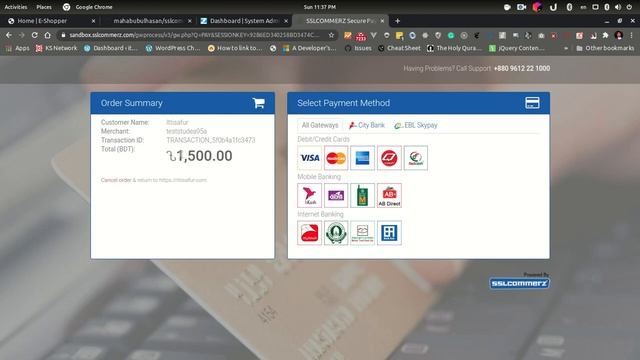Select the green mobile phone banking icon
Image resolution: width=640 pixels, height=360 pixels.
pyautogui.click(x=362, y=195)
